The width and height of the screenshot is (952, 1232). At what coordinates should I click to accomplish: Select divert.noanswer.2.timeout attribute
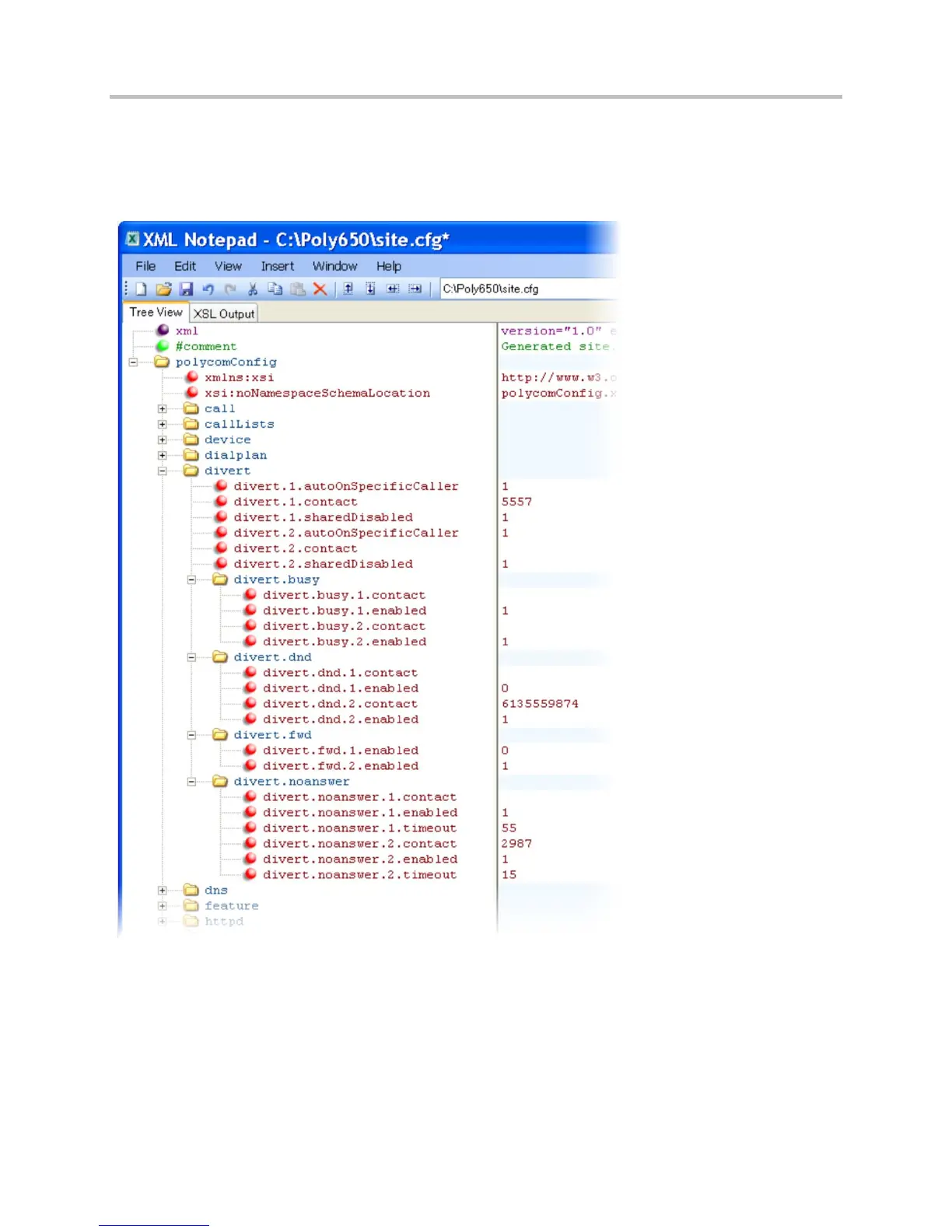click(360, 875)
